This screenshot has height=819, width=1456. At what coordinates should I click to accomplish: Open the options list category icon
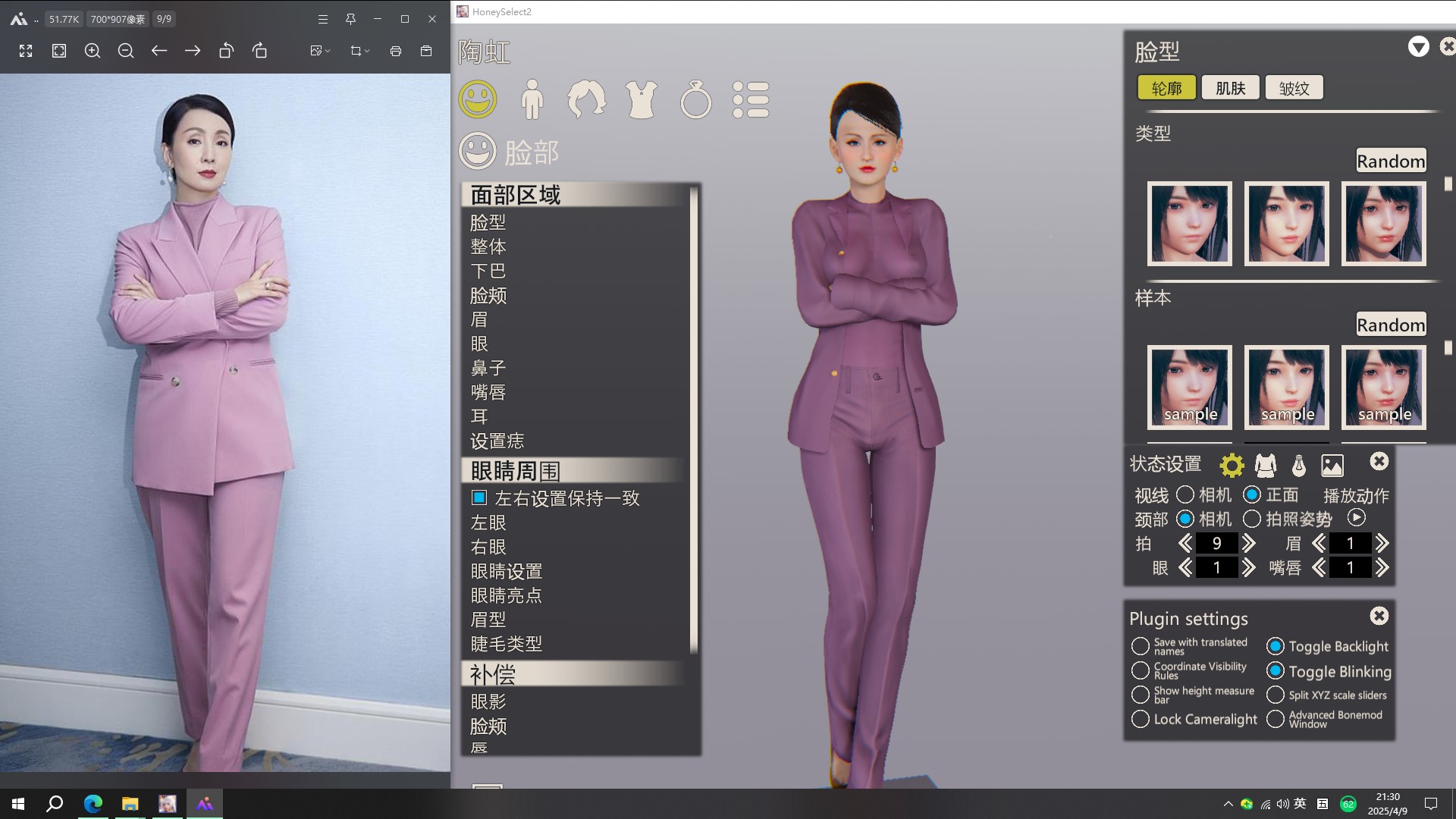[x=751, y=100]
